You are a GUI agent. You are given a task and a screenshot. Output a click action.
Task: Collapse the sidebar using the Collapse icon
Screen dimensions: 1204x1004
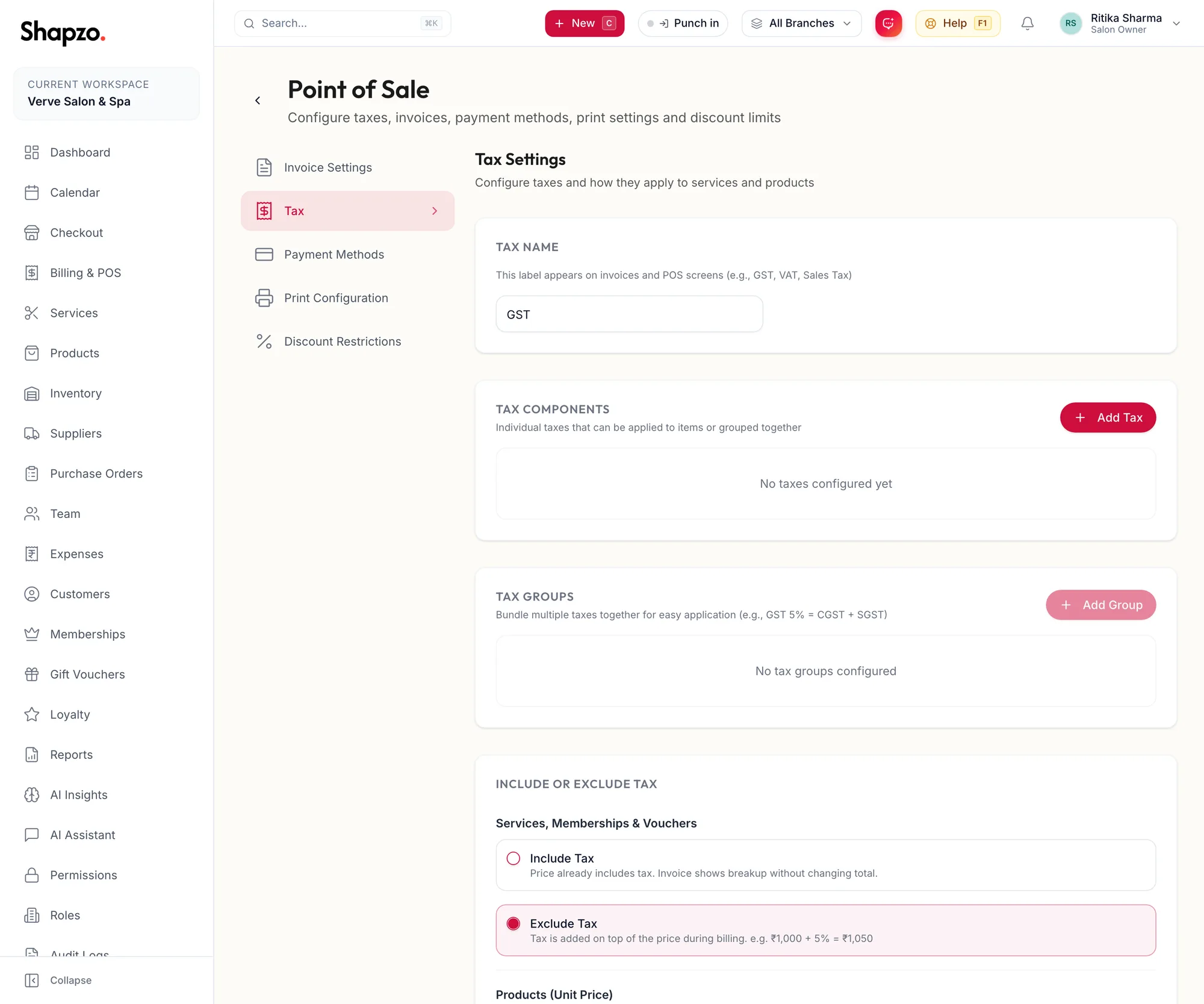[x=32, y=980]
